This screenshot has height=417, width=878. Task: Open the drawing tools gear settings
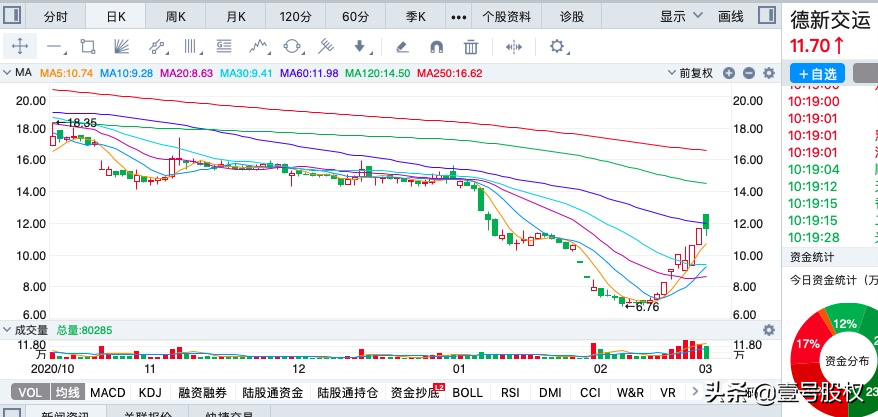(558, 47)
